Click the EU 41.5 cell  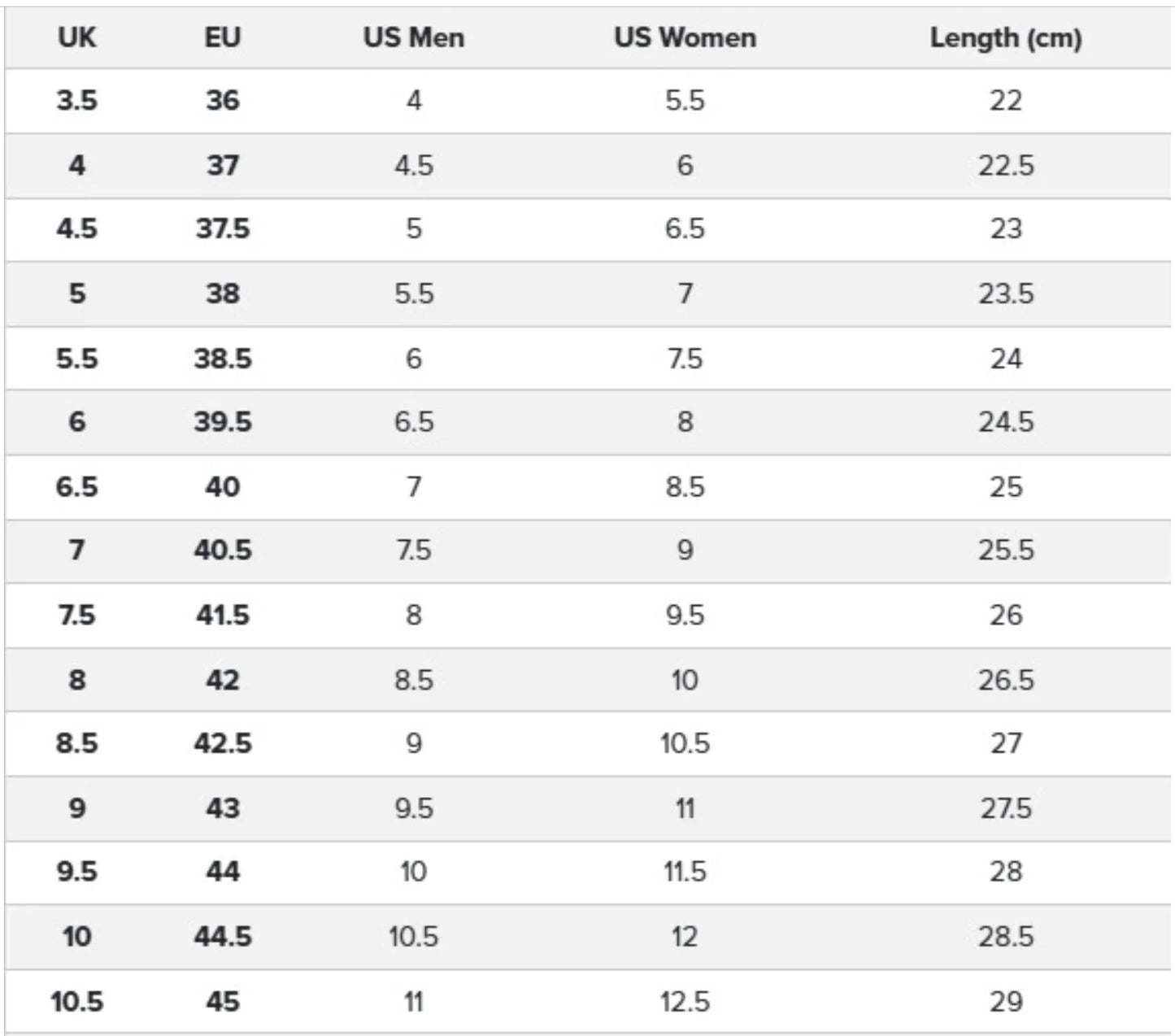pos(222,616)
